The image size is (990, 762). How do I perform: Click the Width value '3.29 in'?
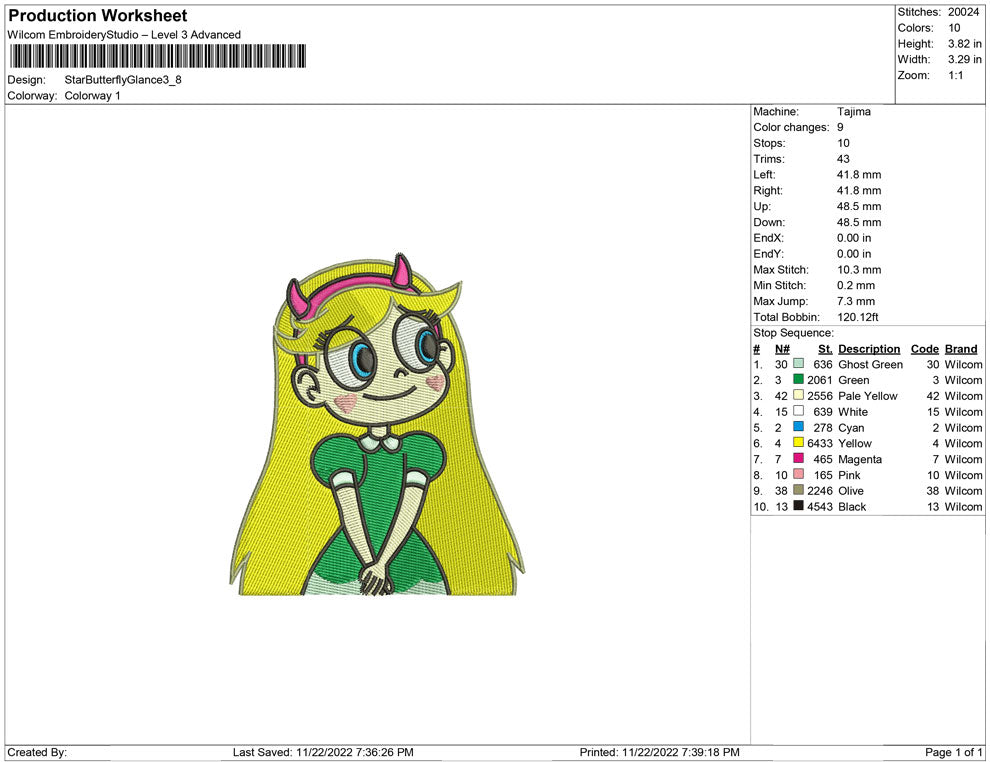pos(965,59)
